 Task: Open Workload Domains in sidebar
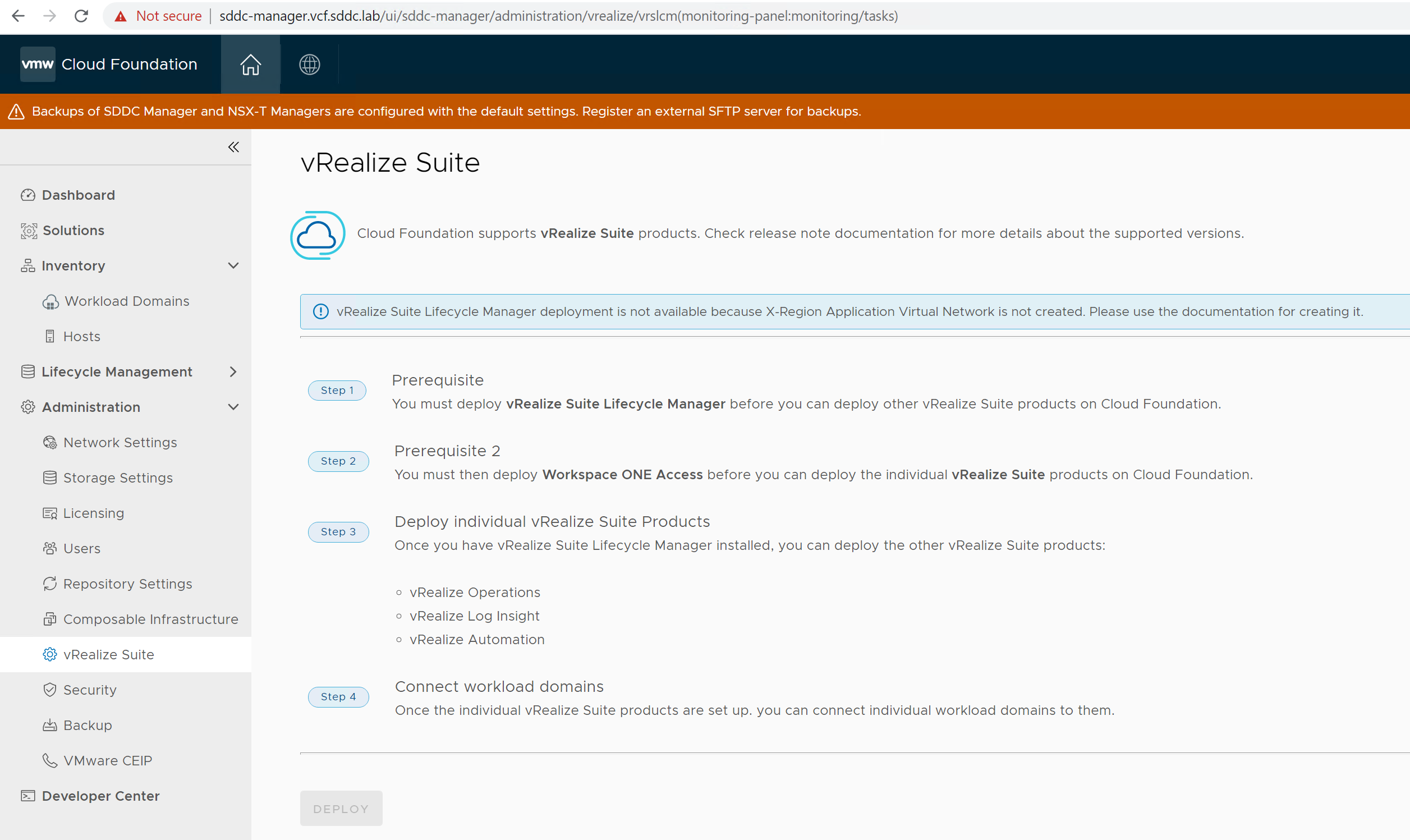coord(126,301)
